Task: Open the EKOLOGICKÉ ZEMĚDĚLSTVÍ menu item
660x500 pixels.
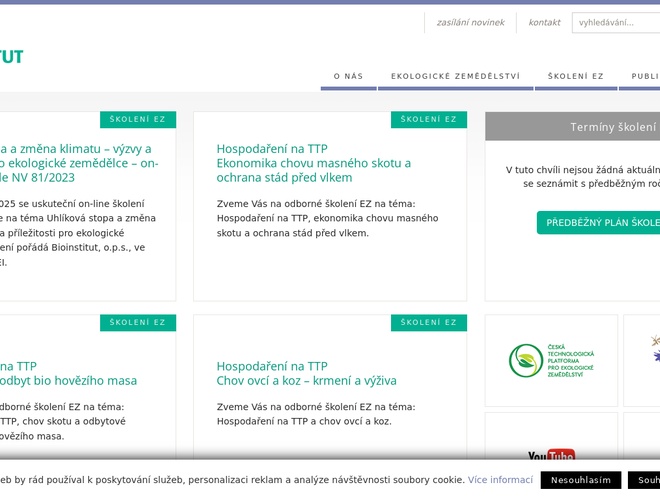Action: (x=455, y=76)
